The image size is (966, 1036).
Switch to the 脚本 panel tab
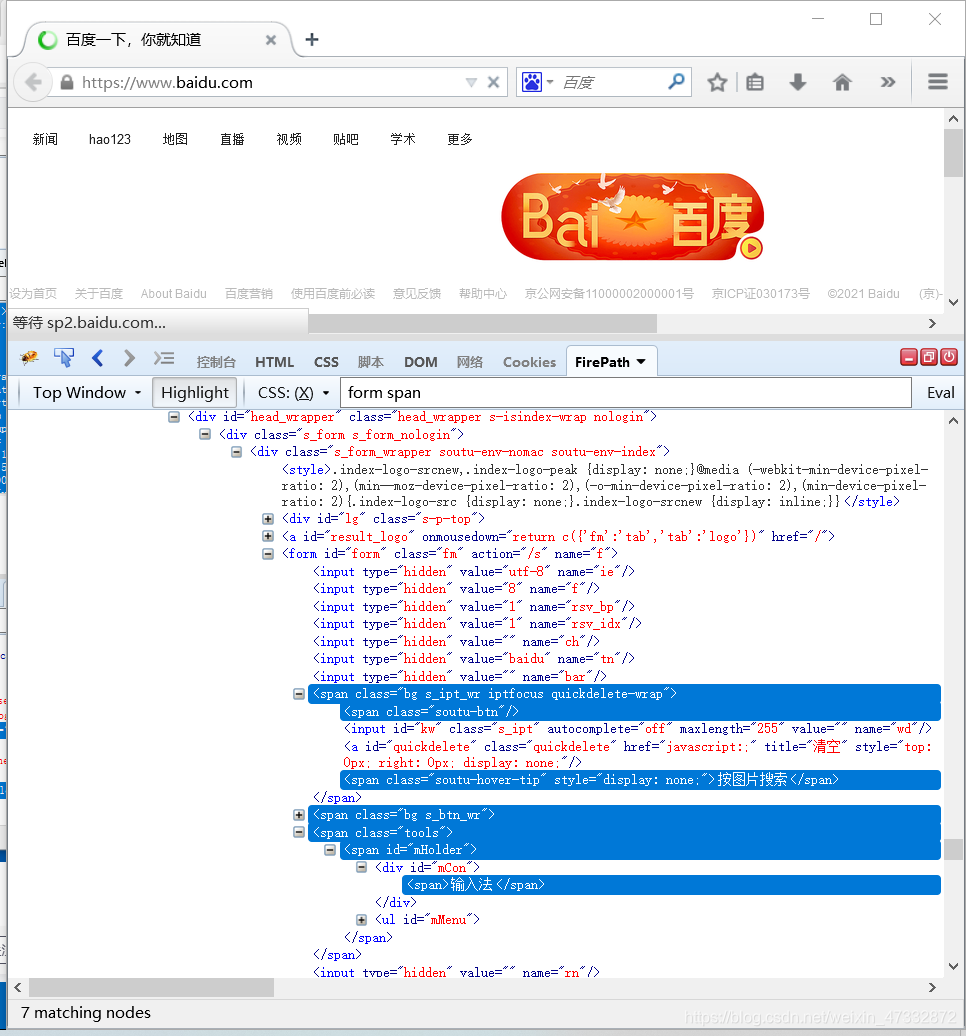click(x=371, y=362)
